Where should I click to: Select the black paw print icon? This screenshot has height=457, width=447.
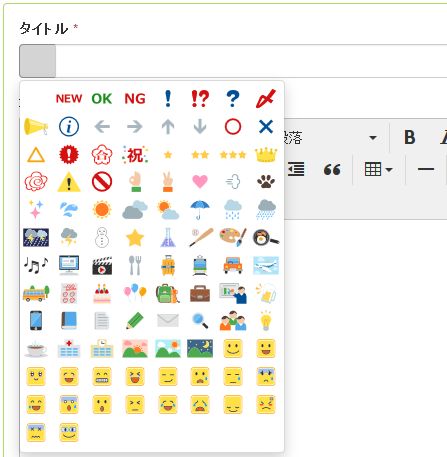pos(266,182)
